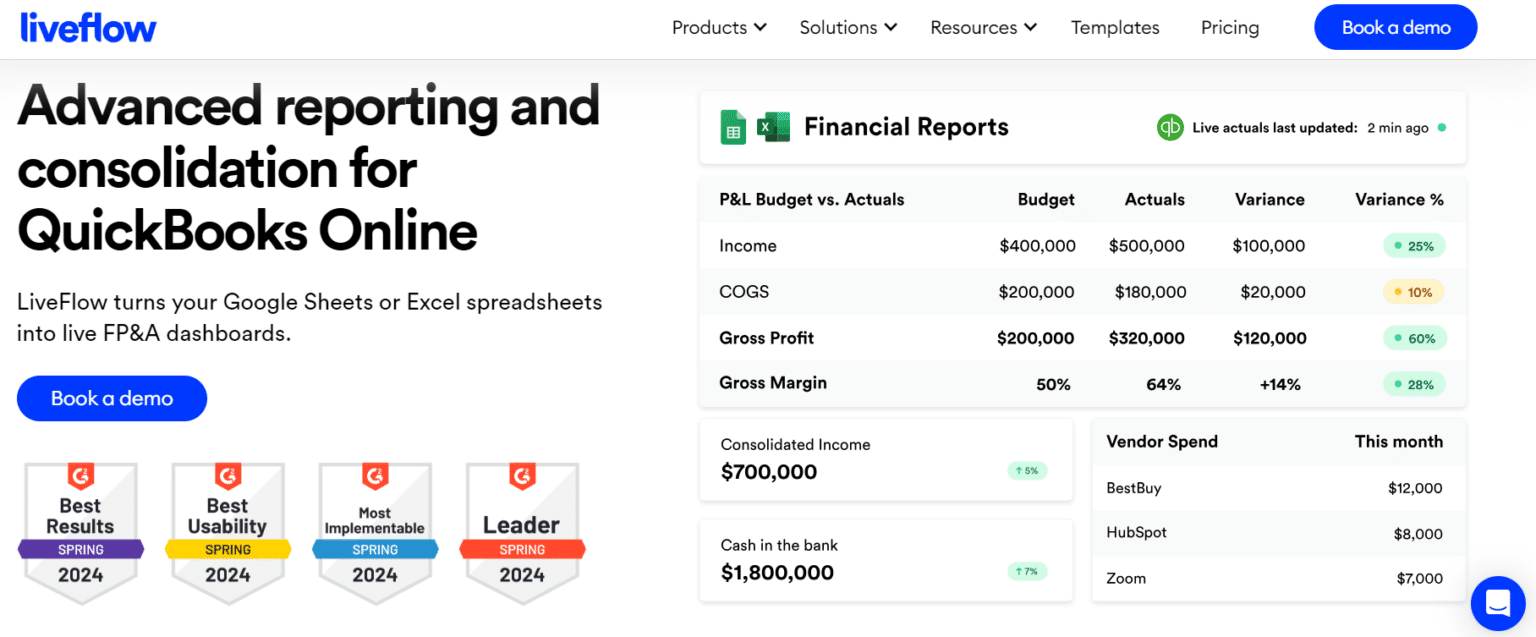The image size is (1536, 637).
Task: Click the QuickBooks green logo icon
Action: (x=1170, y=128)
